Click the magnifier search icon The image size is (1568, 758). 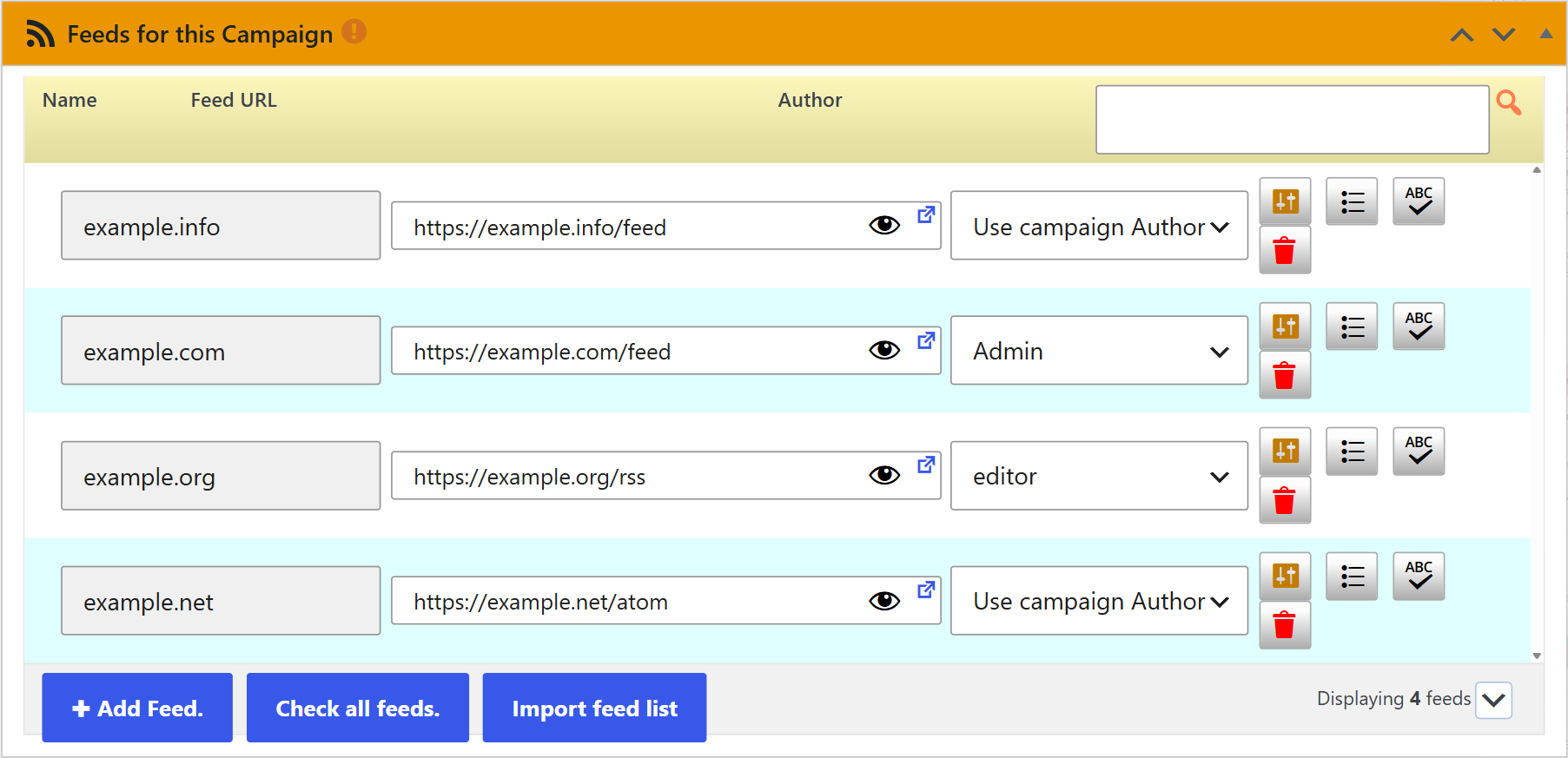pyautogui.click(x=1509, y=102)
